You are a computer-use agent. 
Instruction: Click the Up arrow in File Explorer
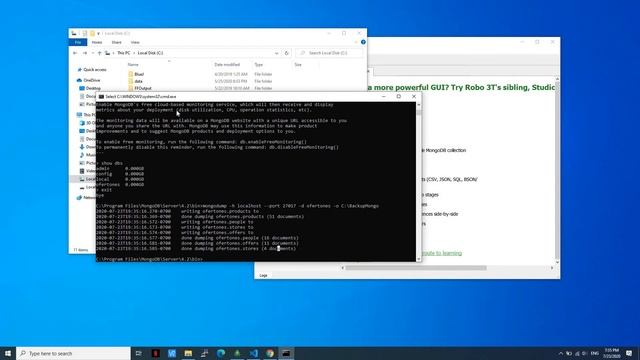click(x=99, y=53)
